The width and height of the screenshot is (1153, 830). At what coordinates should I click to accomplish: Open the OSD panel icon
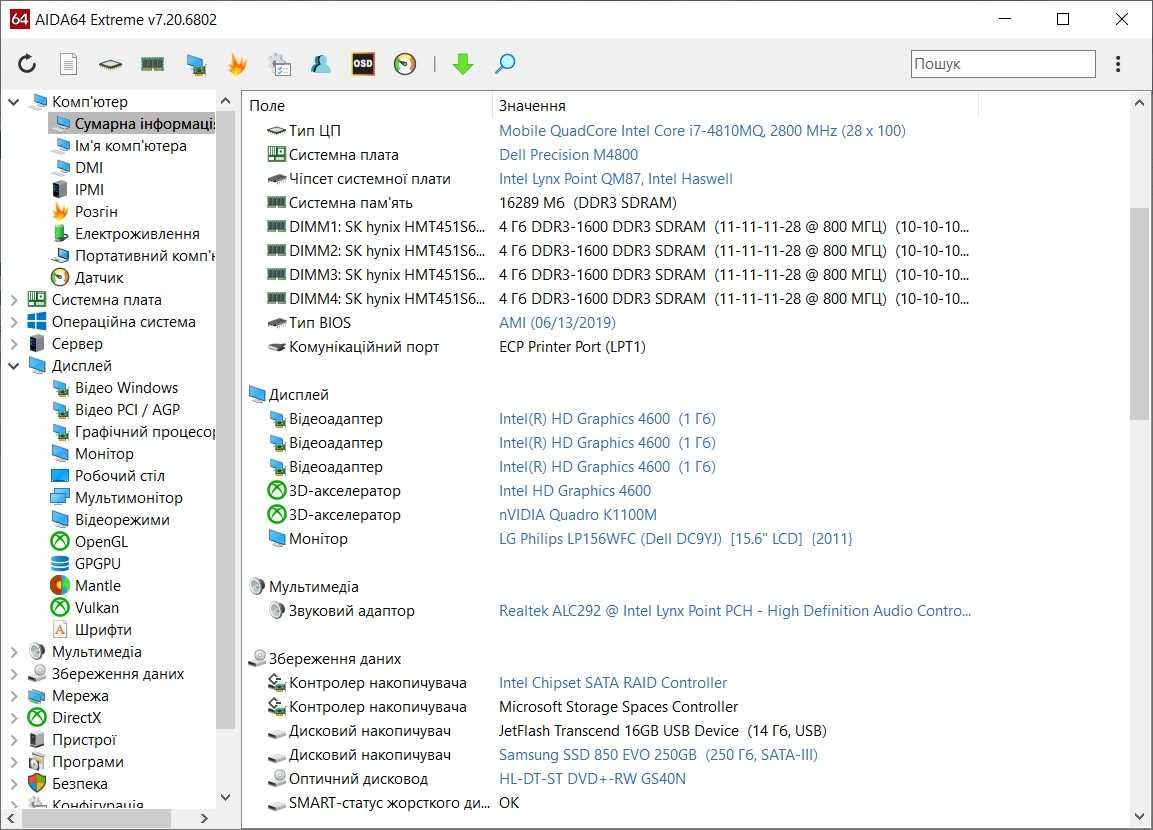363,64
